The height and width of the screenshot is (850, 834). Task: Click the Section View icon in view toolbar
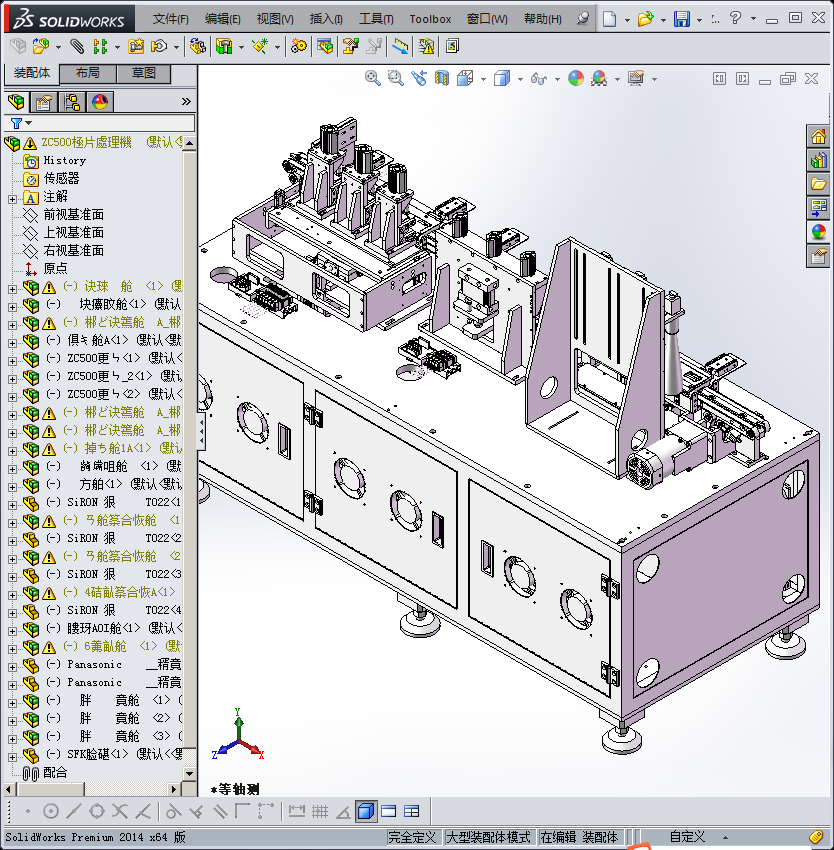(442, 78)
